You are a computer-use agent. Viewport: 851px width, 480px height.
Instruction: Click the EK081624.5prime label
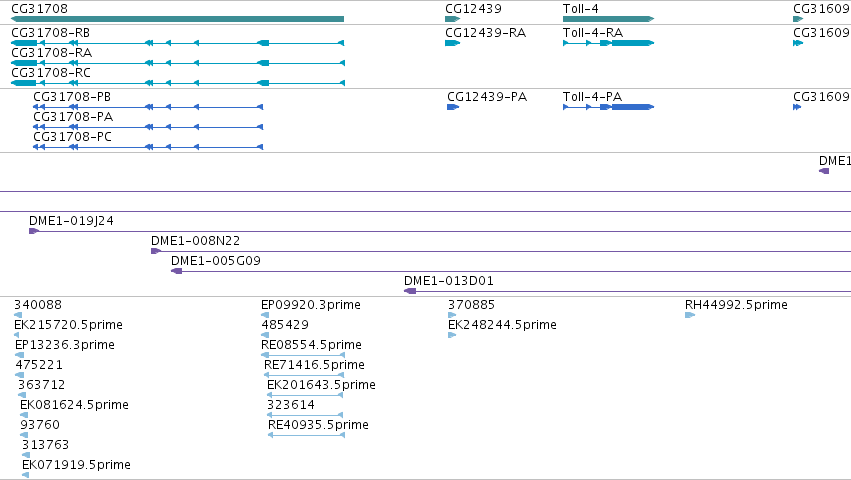[x=74, y=405]
